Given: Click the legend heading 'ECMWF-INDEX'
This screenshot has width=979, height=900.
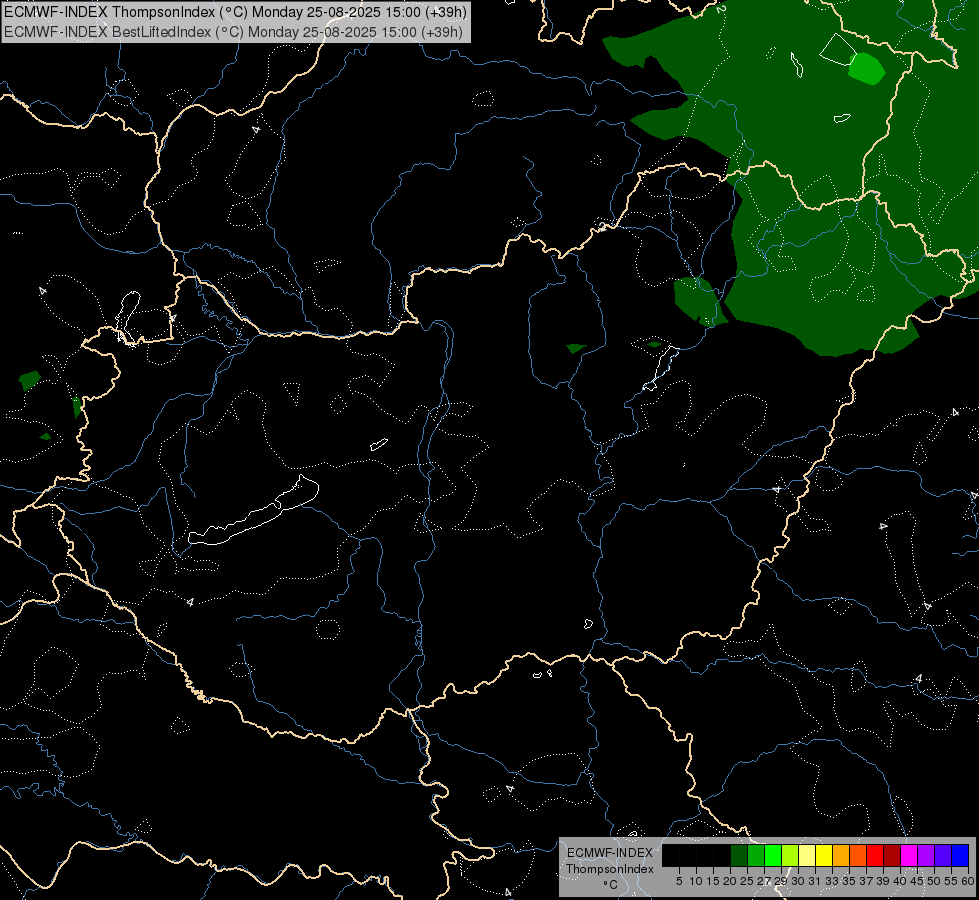Looking at the screenshot, I should click(610, 853).
